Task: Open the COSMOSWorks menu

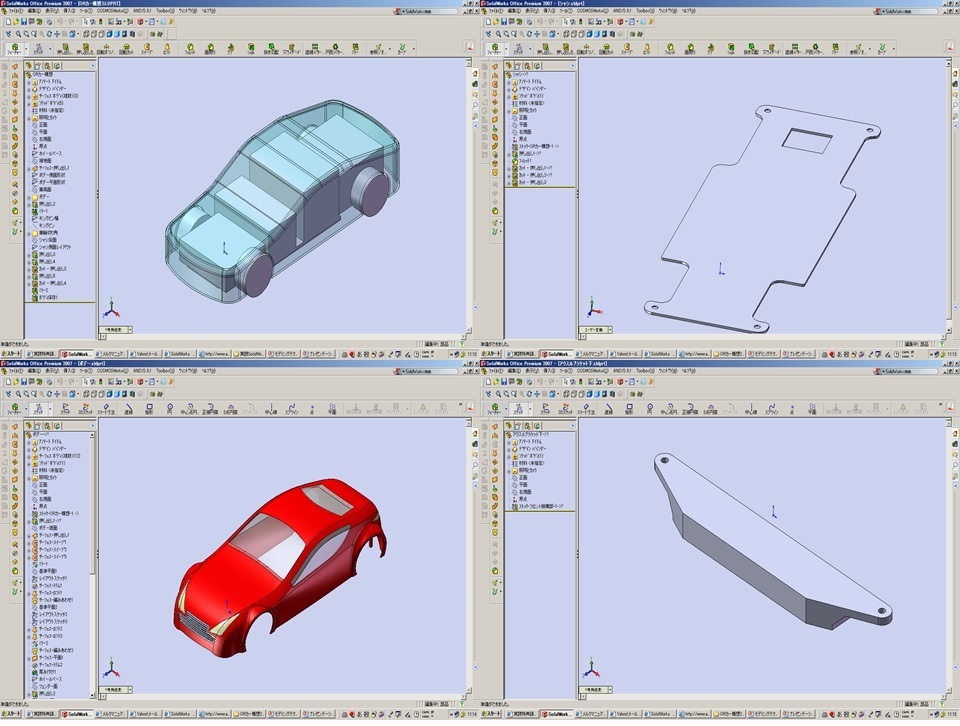Action: 115,13
